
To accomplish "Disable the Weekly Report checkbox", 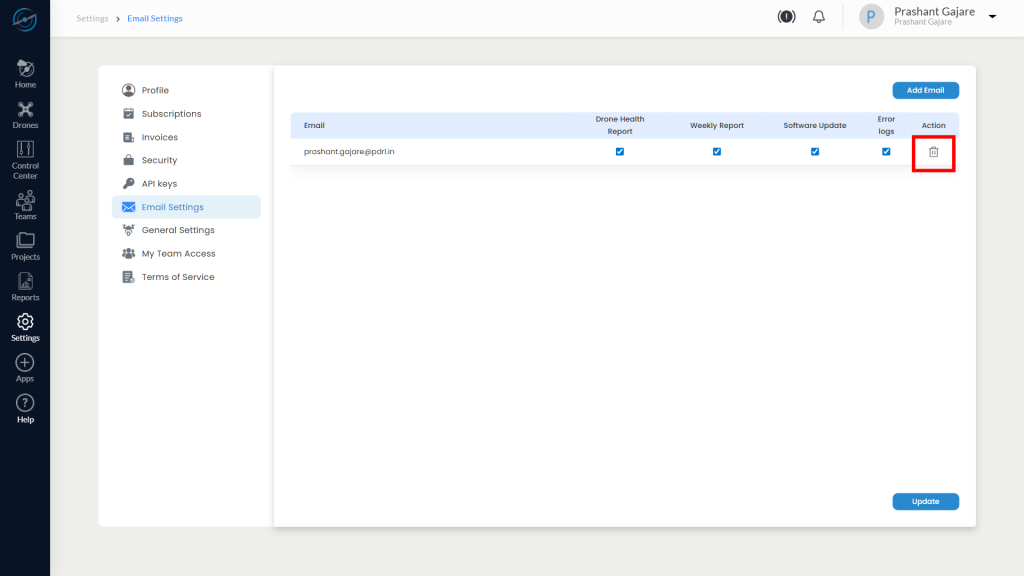I will (x=716, y=151).
